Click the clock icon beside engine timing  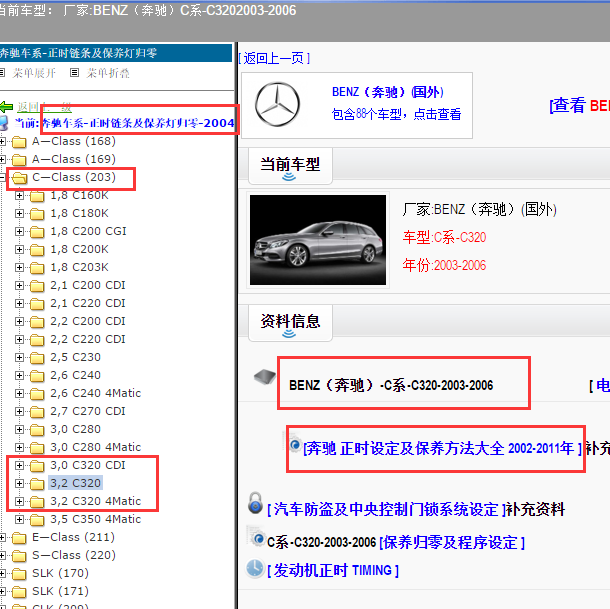click(x=255, y=569)
